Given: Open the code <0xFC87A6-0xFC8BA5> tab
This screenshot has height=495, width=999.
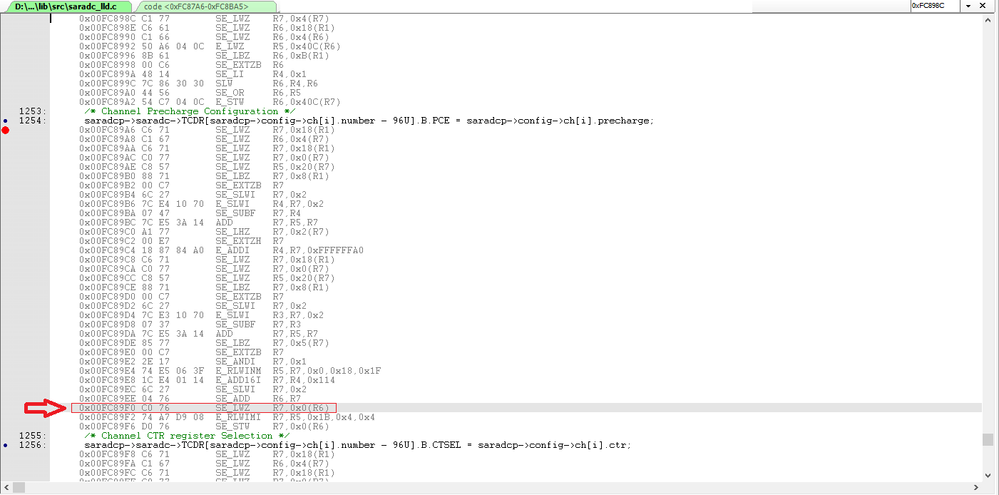Looking at the screenshot, I should point(194,6).
